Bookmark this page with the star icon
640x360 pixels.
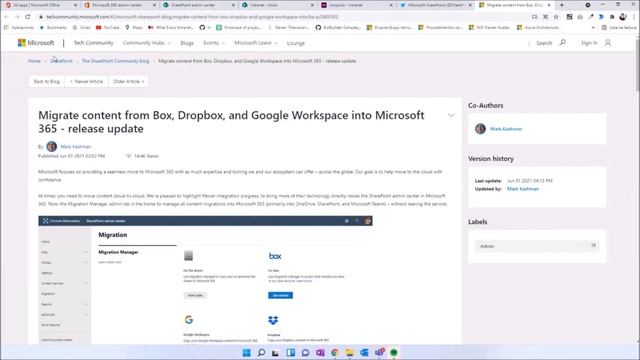[556, 17]
